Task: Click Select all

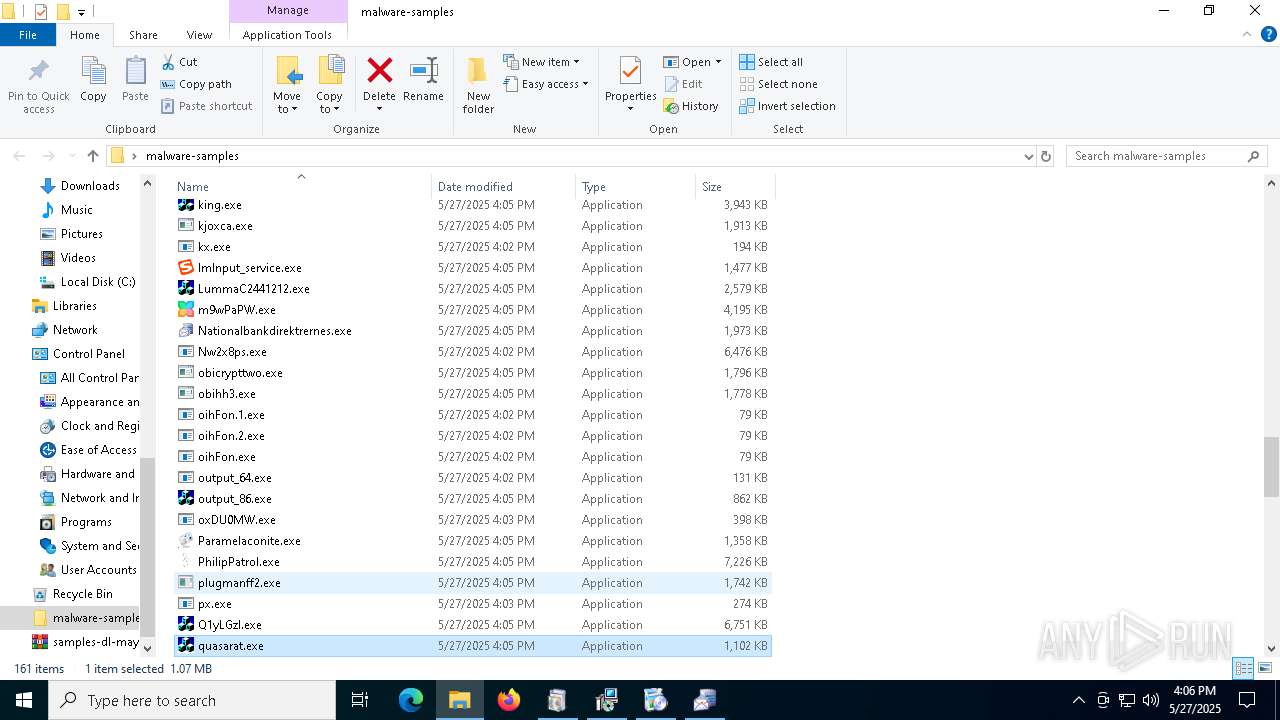Action: (x=771, y=62)
